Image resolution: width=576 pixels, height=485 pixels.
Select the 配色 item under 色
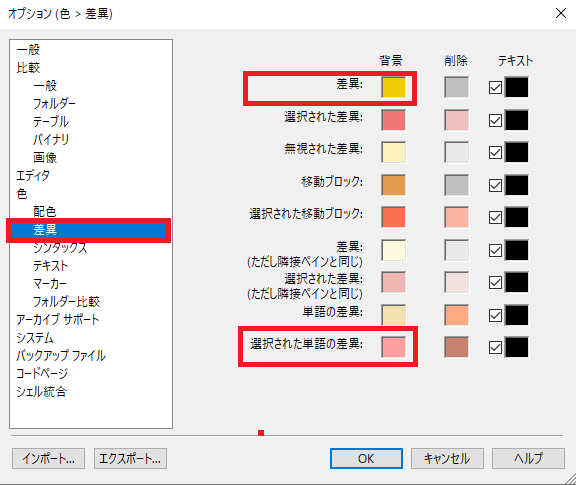click(45, 212)
